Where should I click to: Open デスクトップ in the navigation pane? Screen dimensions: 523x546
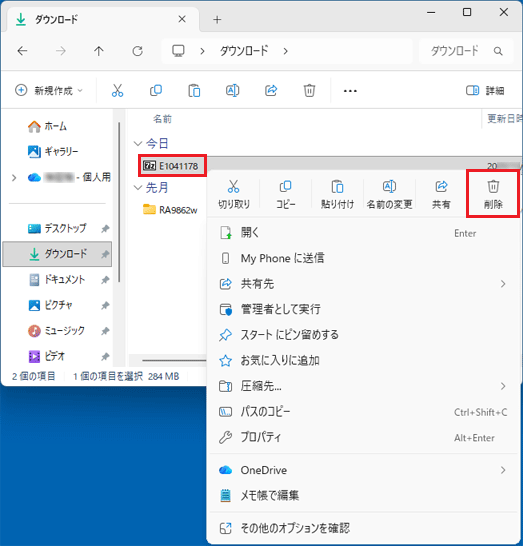(x=57, y=228)
